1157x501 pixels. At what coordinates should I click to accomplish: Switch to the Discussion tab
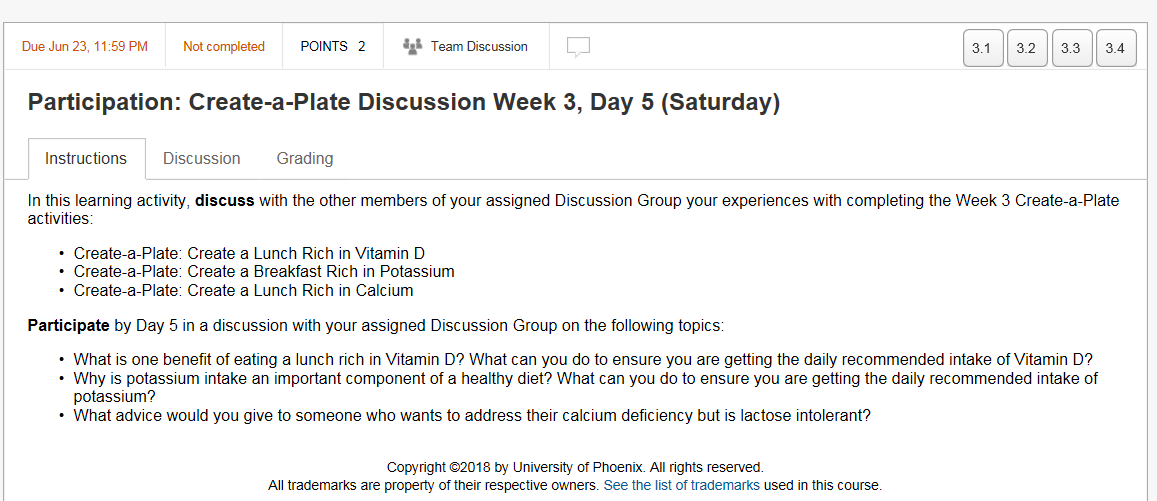pos(201,158)
